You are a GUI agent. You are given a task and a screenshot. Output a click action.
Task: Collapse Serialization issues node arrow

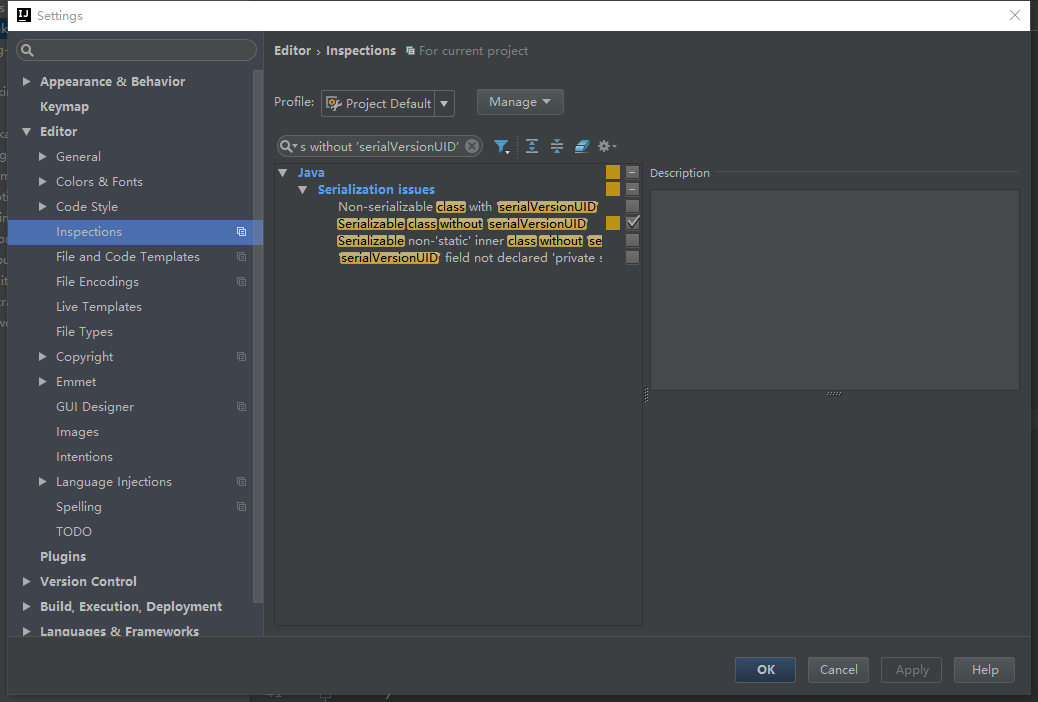point(303,190)
